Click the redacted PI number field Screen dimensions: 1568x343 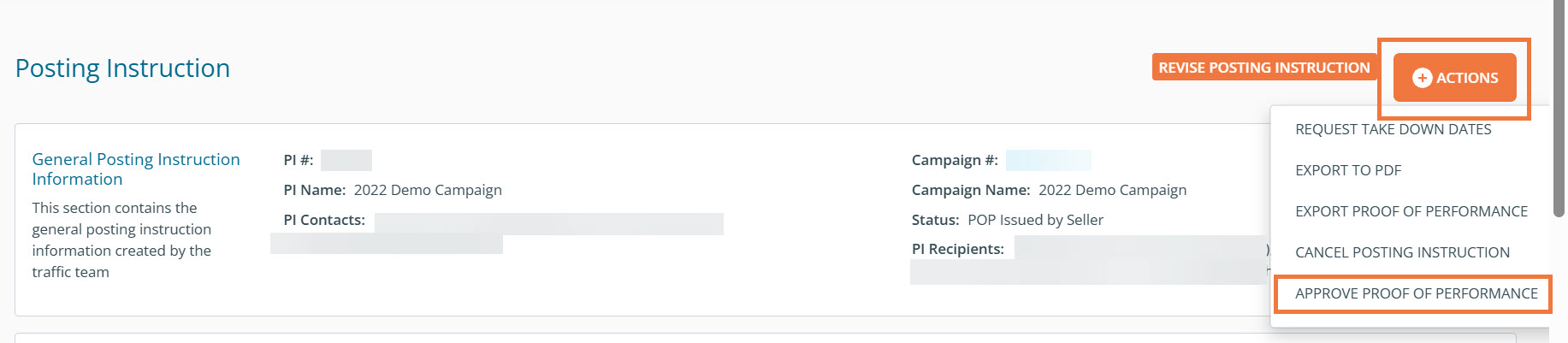tap(346, 160)
